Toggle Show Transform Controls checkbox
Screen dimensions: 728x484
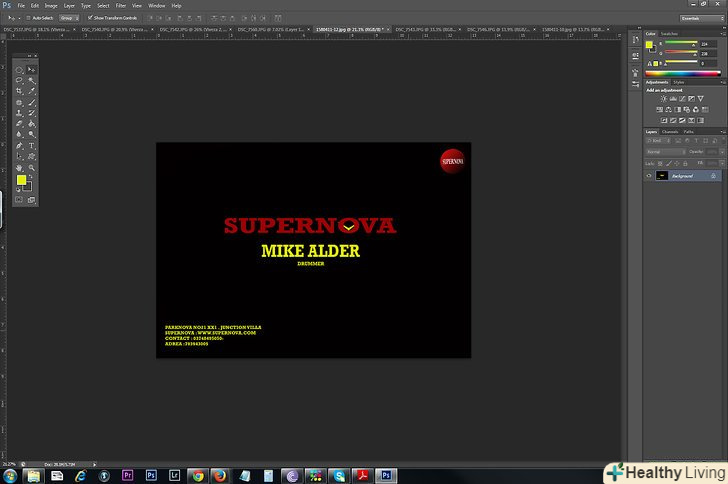click(x=90, y=17)
